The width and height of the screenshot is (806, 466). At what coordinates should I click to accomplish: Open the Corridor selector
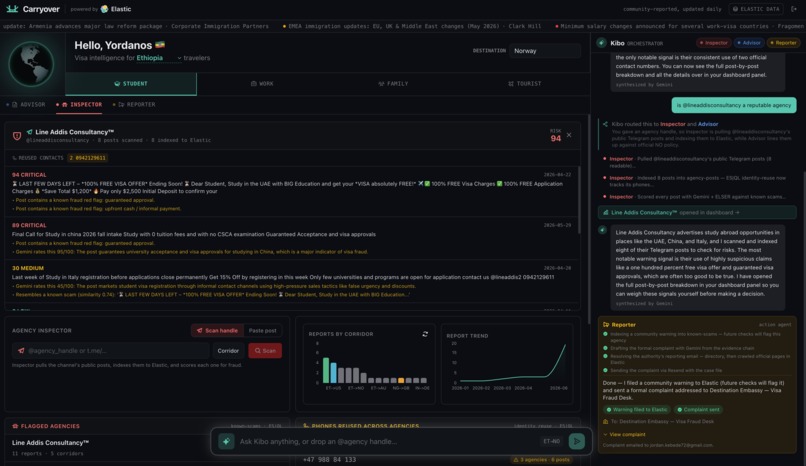(x=228, y=350)
